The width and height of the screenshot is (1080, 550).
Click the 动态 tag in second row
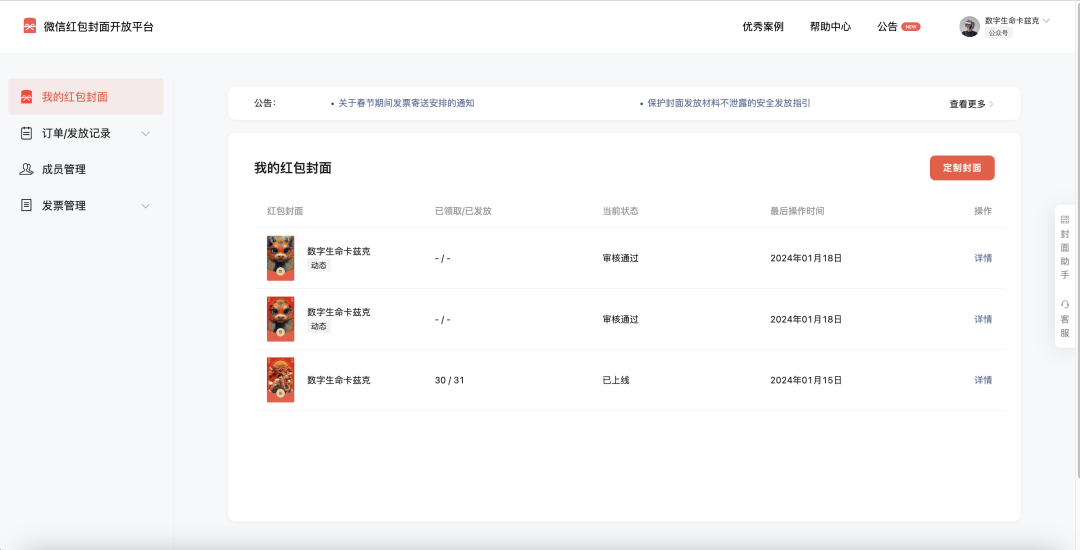click(x=318, y=326)
